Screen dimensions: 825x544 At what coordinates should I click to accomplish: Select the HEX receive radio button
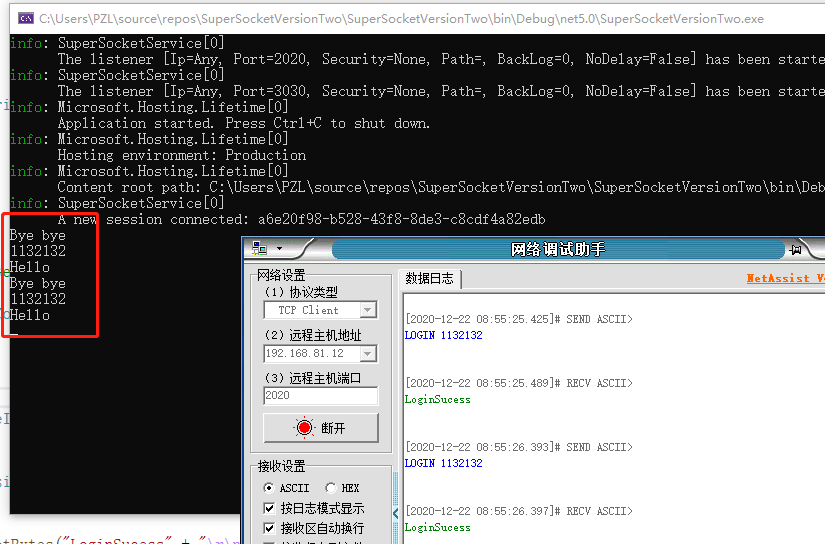(330, 488)
